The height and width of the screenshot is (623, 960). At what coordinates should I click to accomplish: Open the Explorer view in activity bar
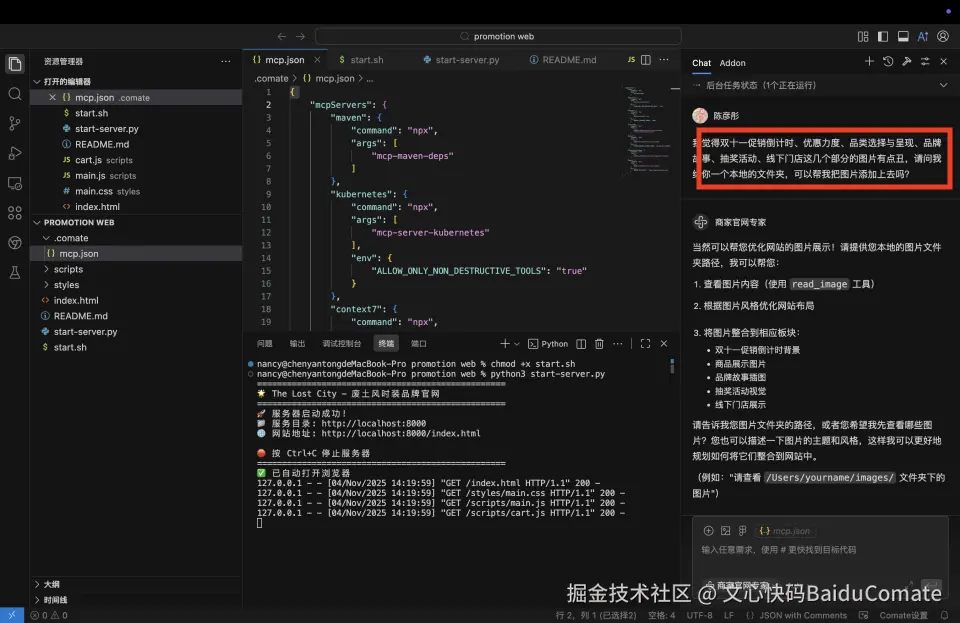15,64
